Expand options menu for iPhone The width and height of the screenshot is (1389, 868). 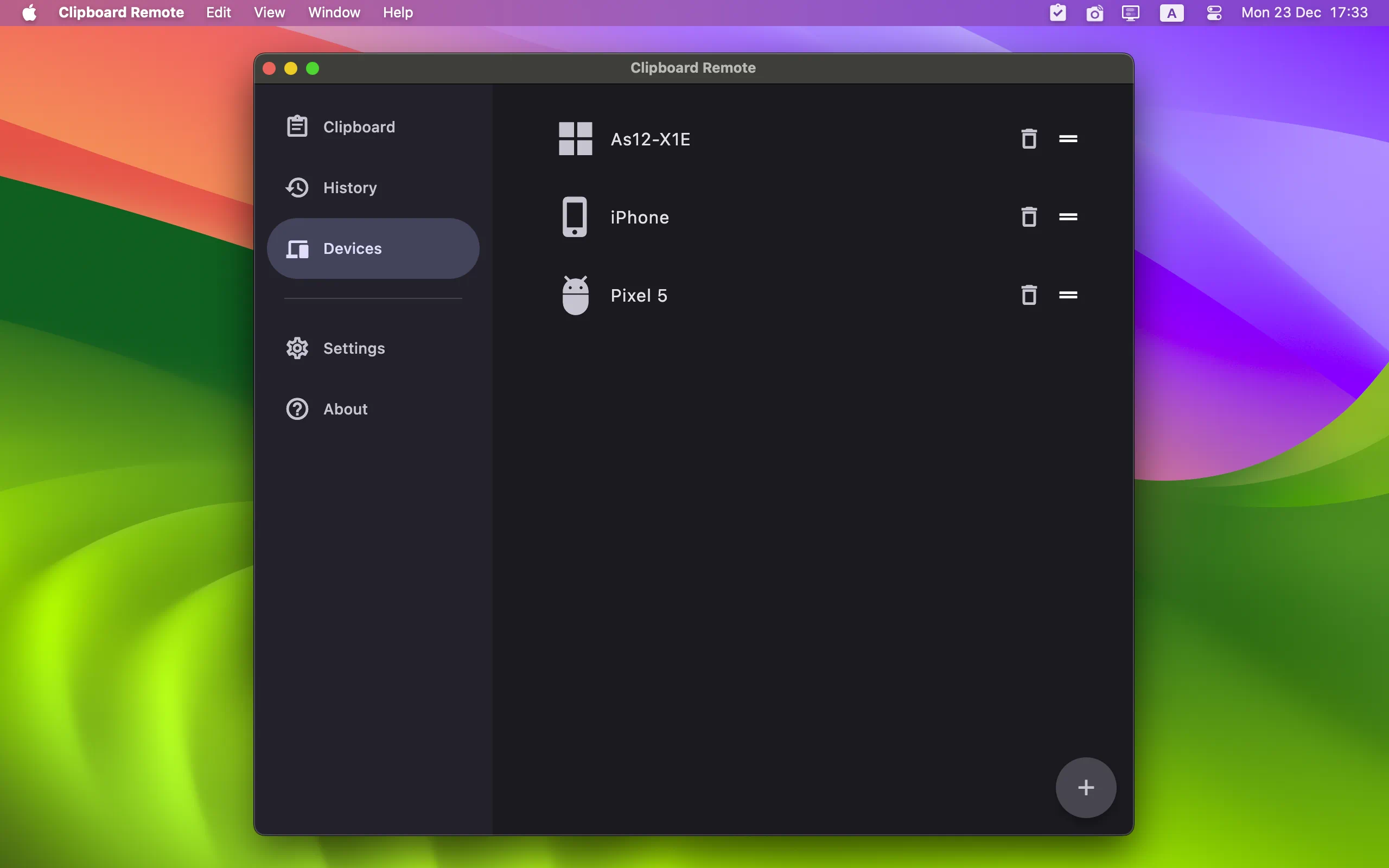[x=1068, y=217]
